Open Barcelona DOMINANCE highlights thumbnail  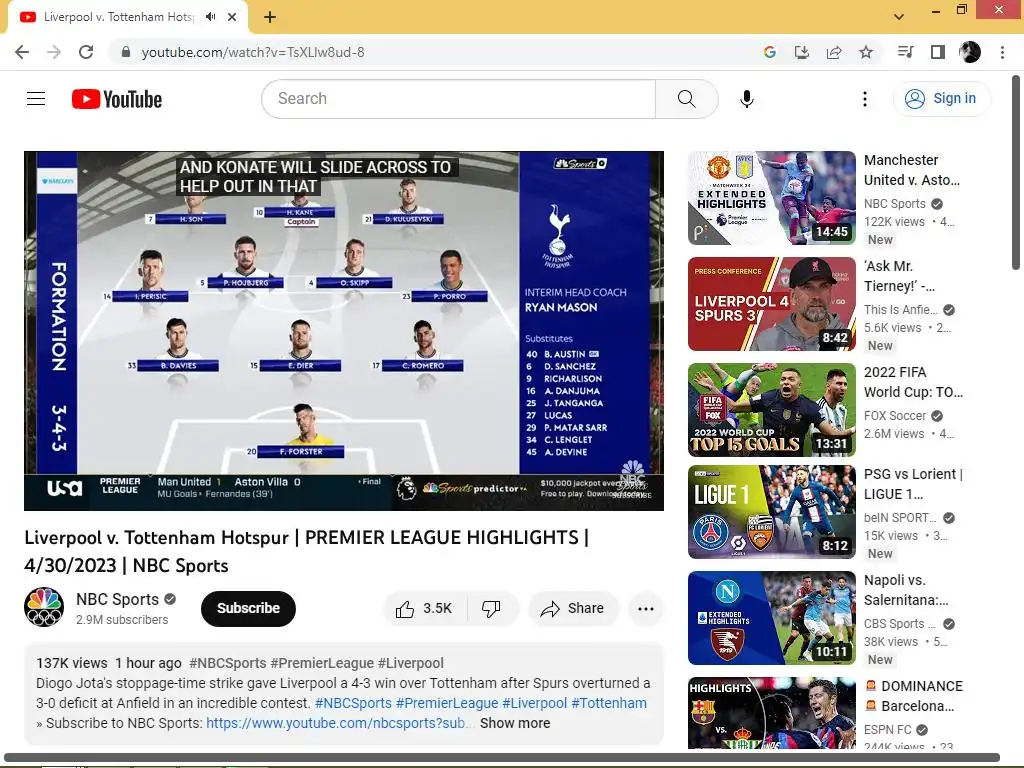coord(771,712)
